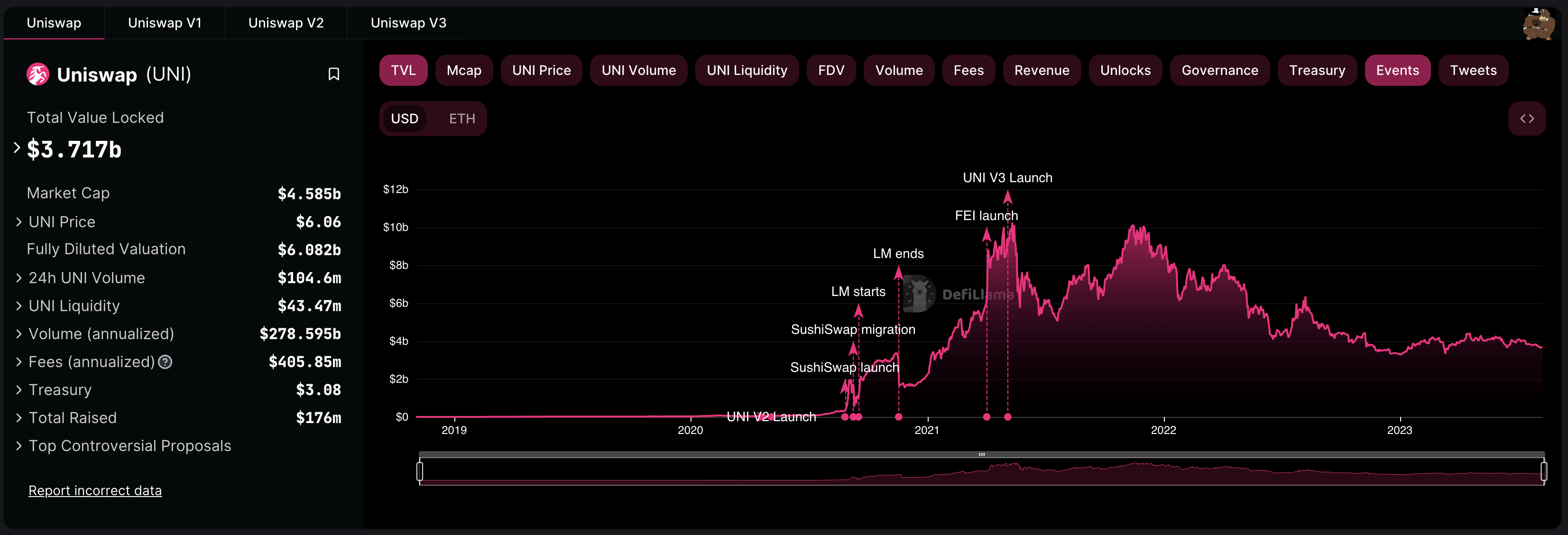Open the Report incorrect data link
This screenshot has height=535, width=1568.
coord(95,490)
